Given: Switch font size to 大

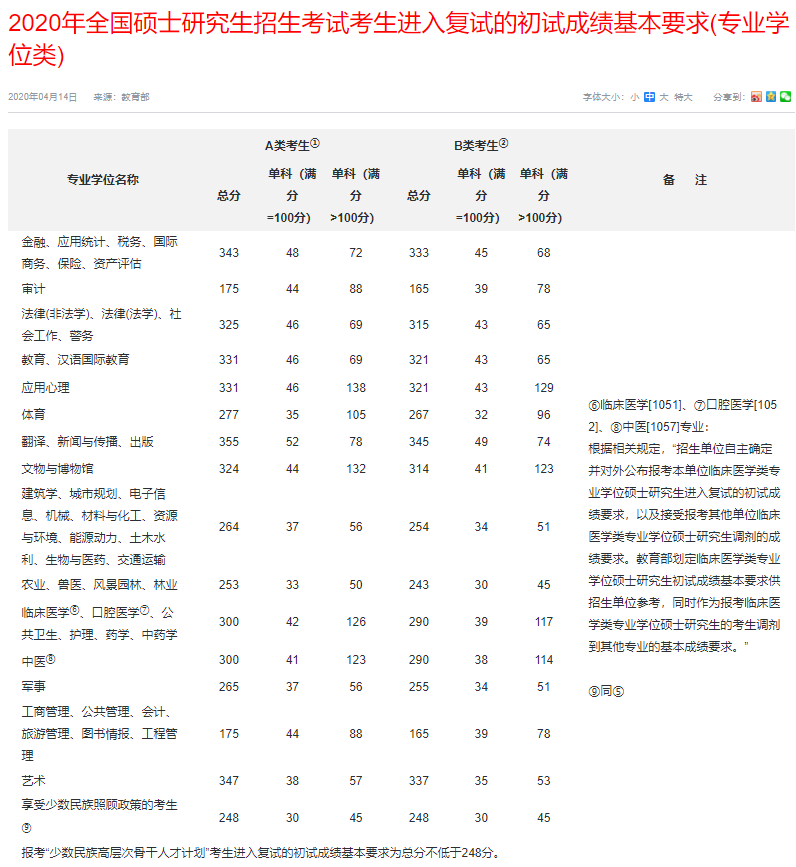Looking at the screenshot, I should tap(663, 97).
